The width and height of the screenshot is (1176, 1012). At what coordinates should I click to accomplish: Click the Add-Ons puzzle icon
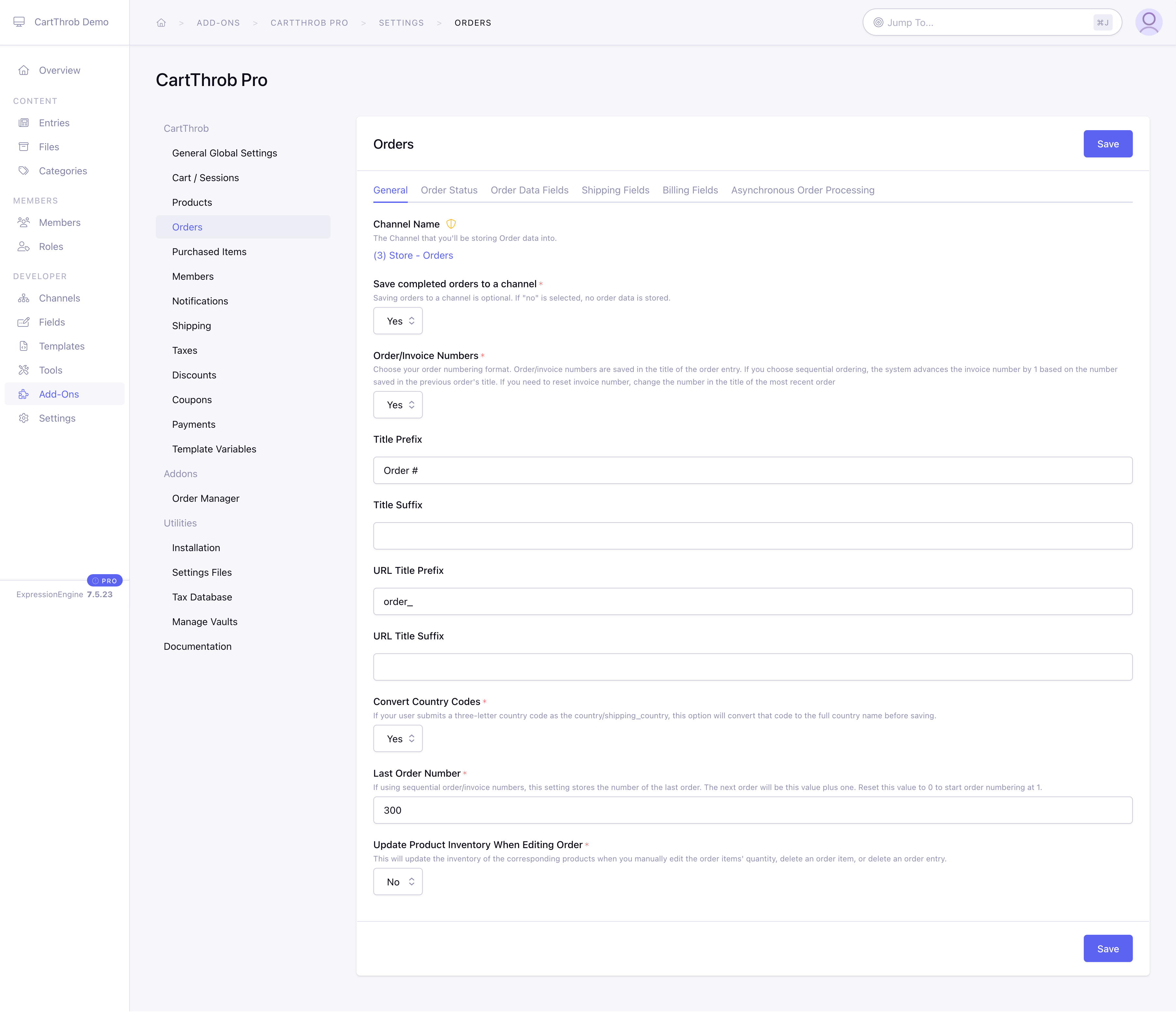click(23, 394)
